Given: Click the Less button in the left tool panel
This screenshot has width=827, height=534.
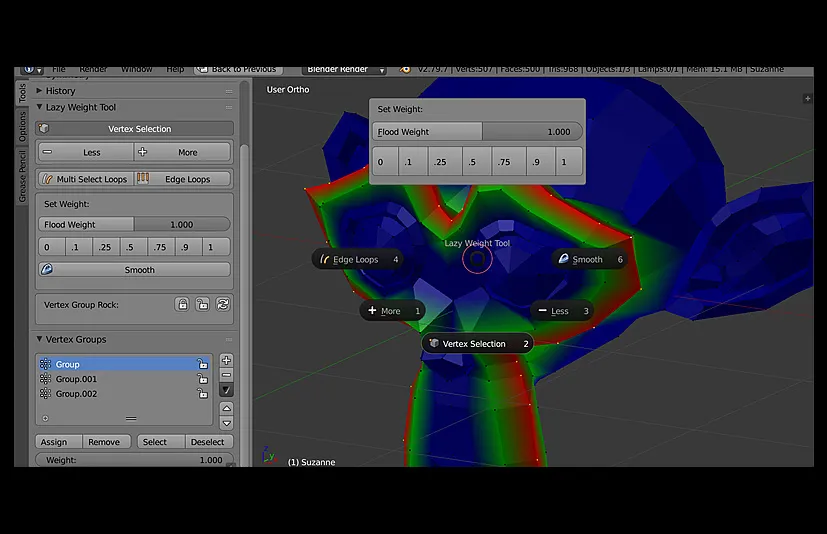Looking at the screenshot, I should 86,152.
